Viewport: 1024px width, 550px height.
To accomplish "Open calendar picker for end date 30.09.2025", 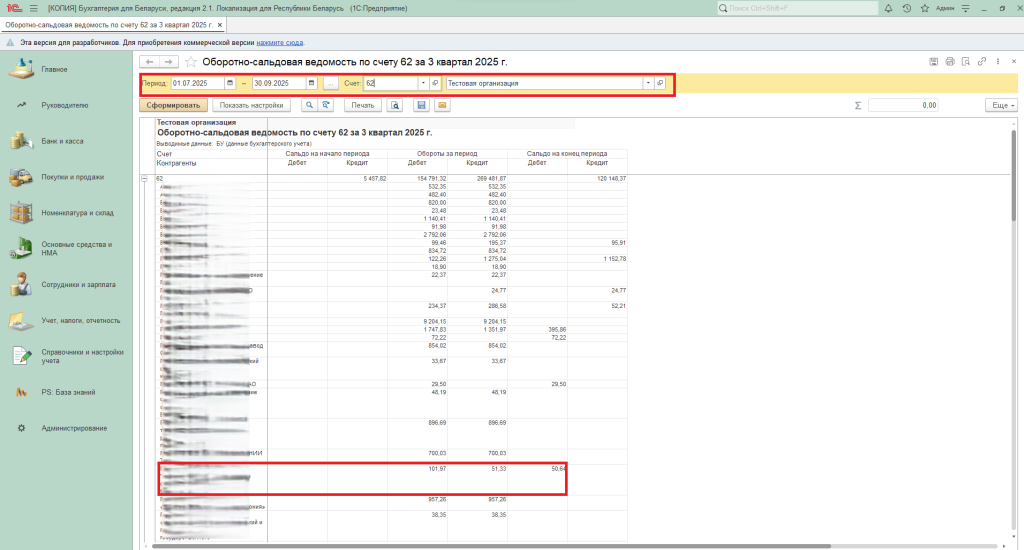I will pyautogui.click(x=312, y=83).
